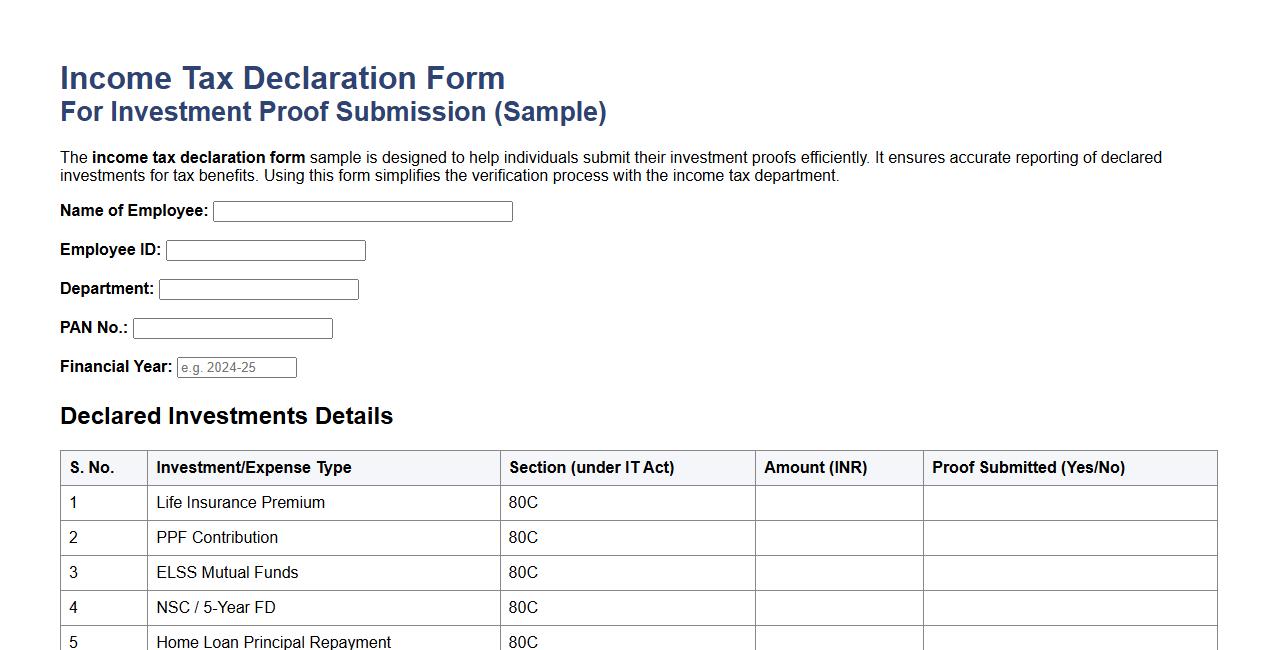Select the Income Tax Declaration Form heading
1278x650 pixels.
tap(282, 78)
